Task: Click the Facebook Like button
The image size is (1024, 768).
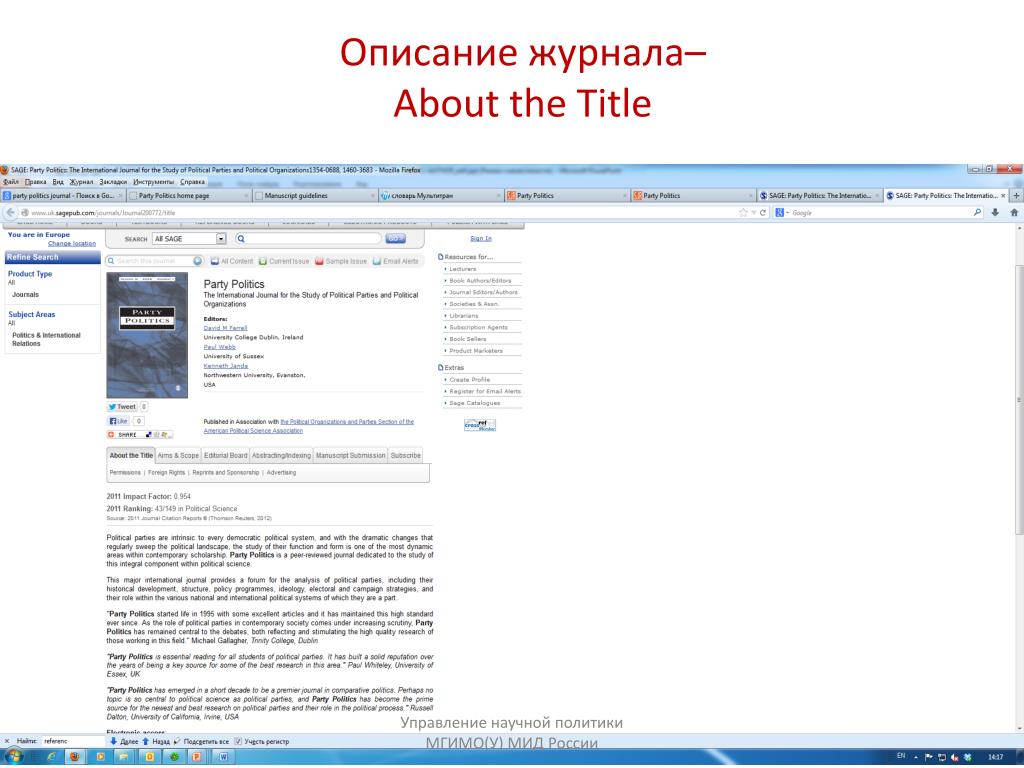Action: (x=118, y=421)
